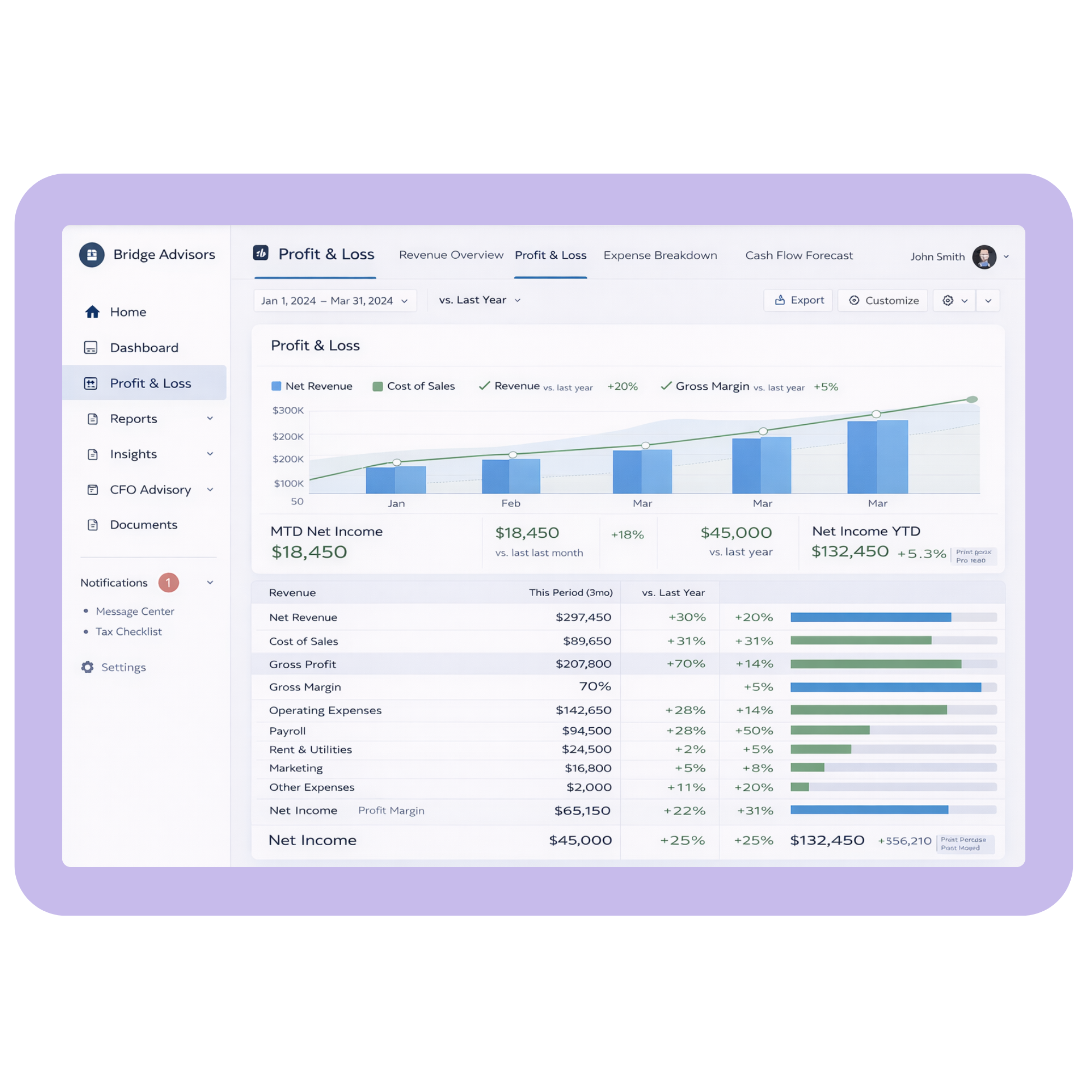1092x1092 pixels.
Task: Open the date range dropdown
Action: 335,301
